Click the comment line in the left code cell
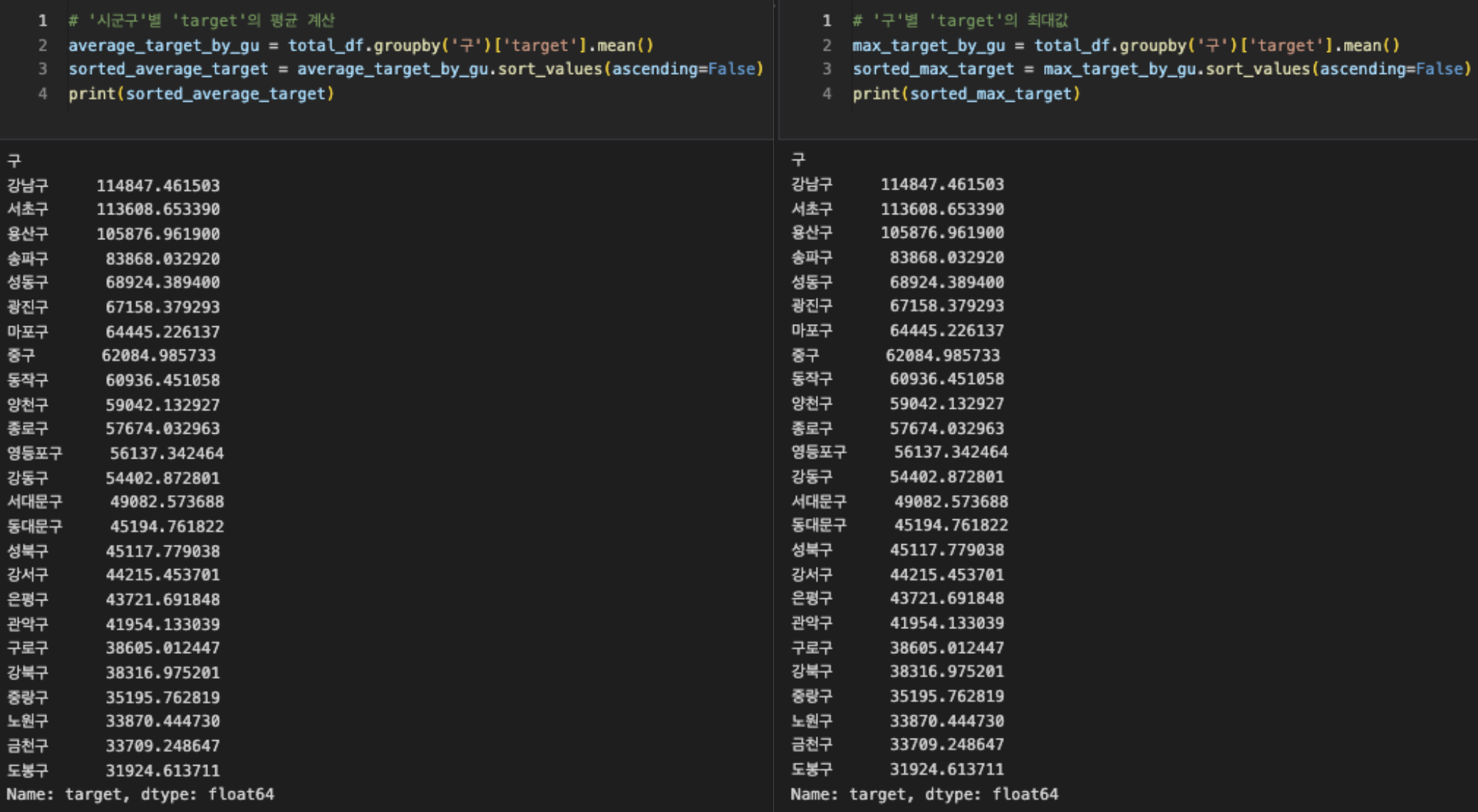The height and width of the screenshot is (812, 1478). pyautogui.click(x=202, y=21)
